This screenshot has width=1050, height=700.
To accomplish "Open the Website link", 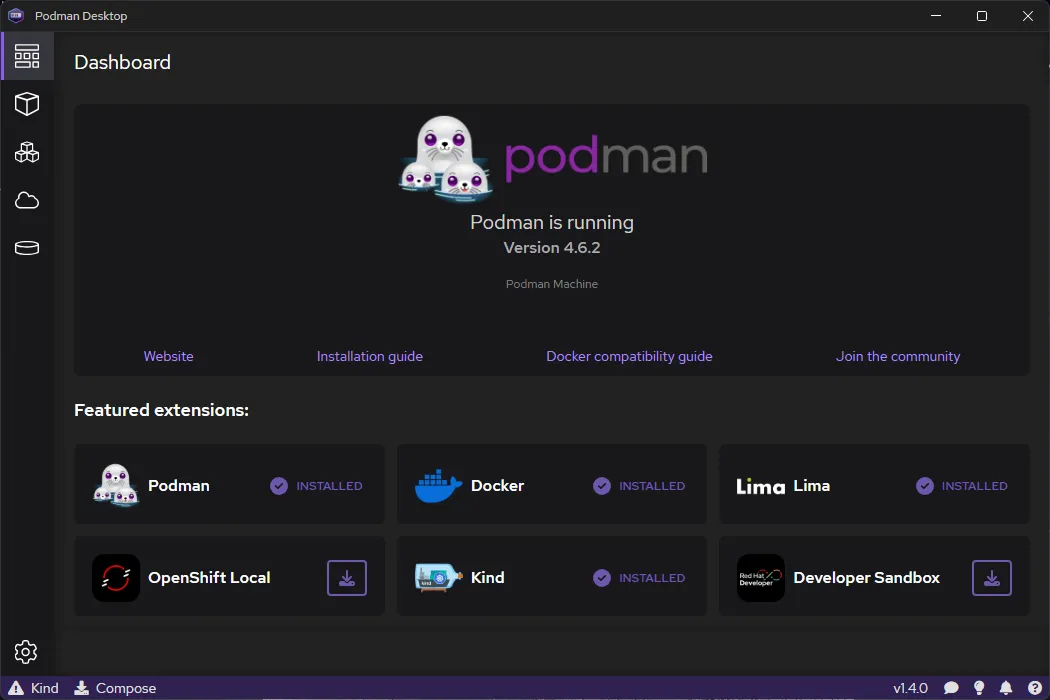I will pos(168,356).
